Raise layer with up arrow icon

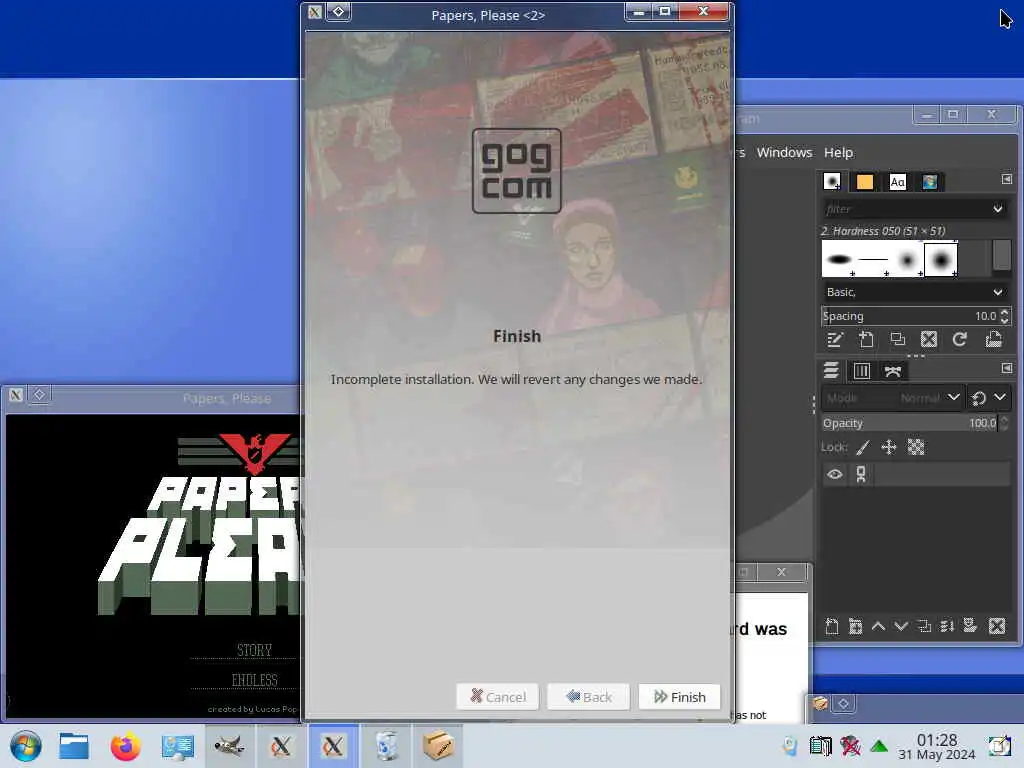point(878,626)
